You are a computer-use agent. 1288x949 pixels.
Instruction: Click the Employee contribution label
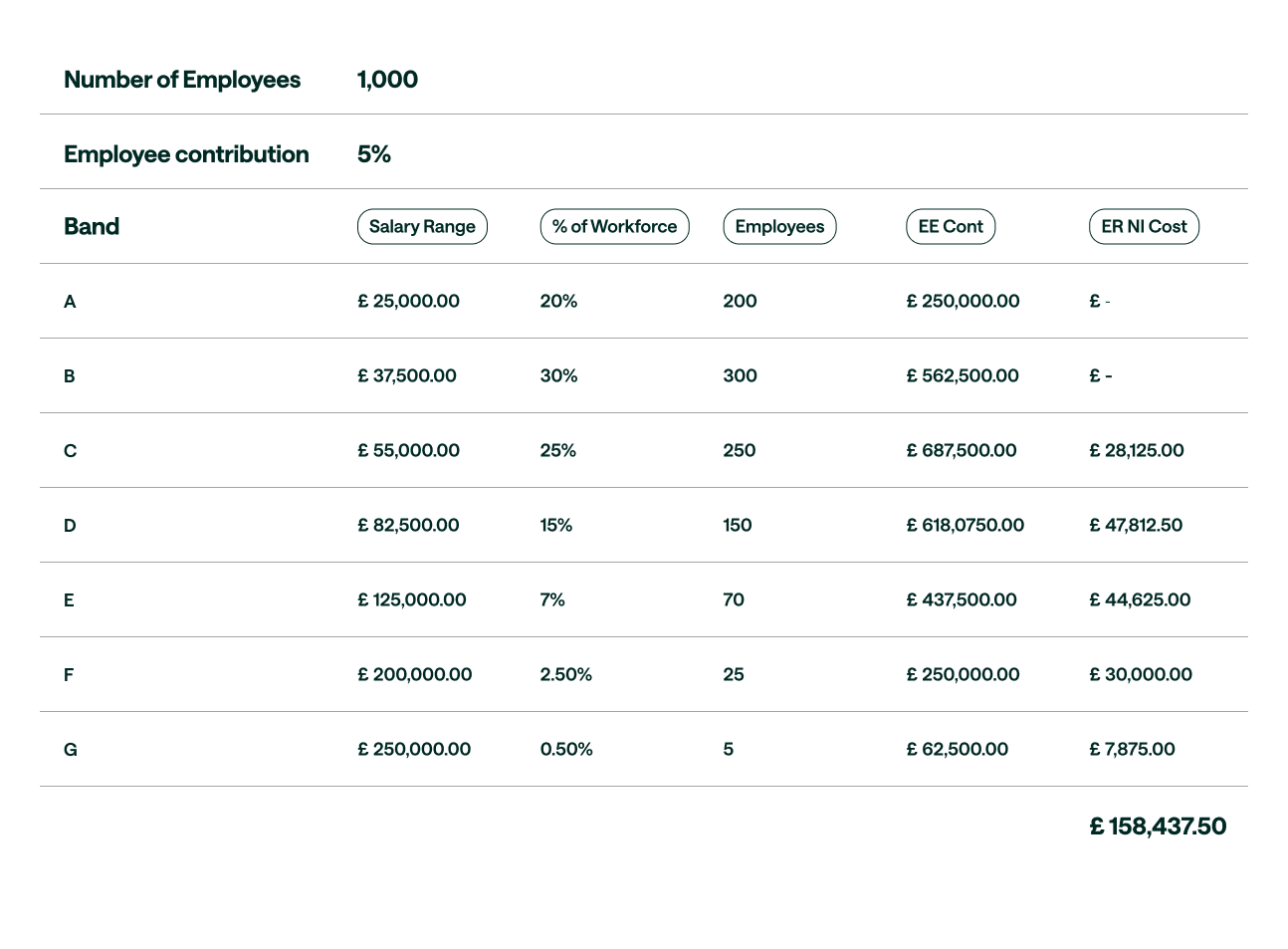click(x=186, y=154)
